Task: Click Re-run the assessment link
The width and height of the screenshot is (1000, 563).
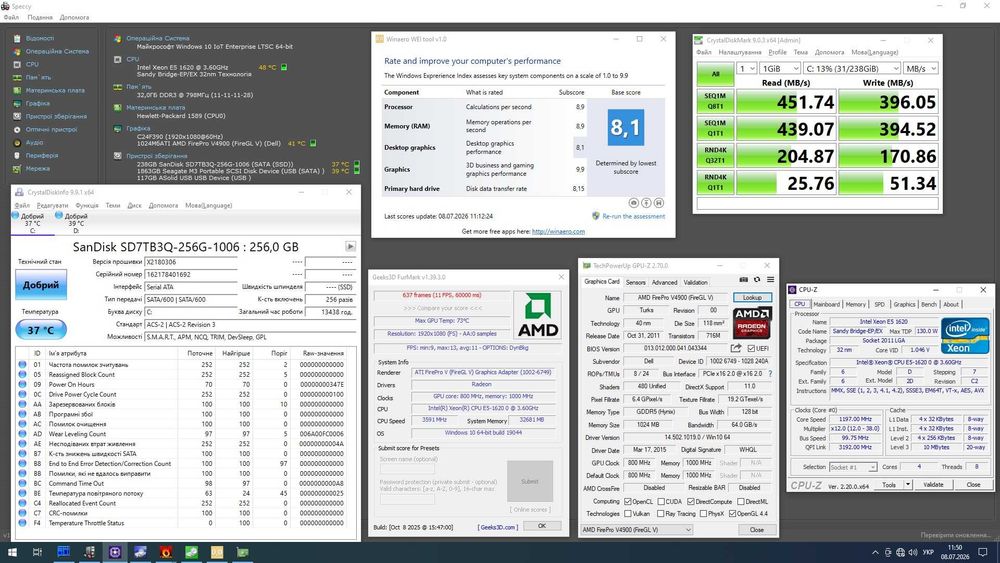Action: coord(633,216)
